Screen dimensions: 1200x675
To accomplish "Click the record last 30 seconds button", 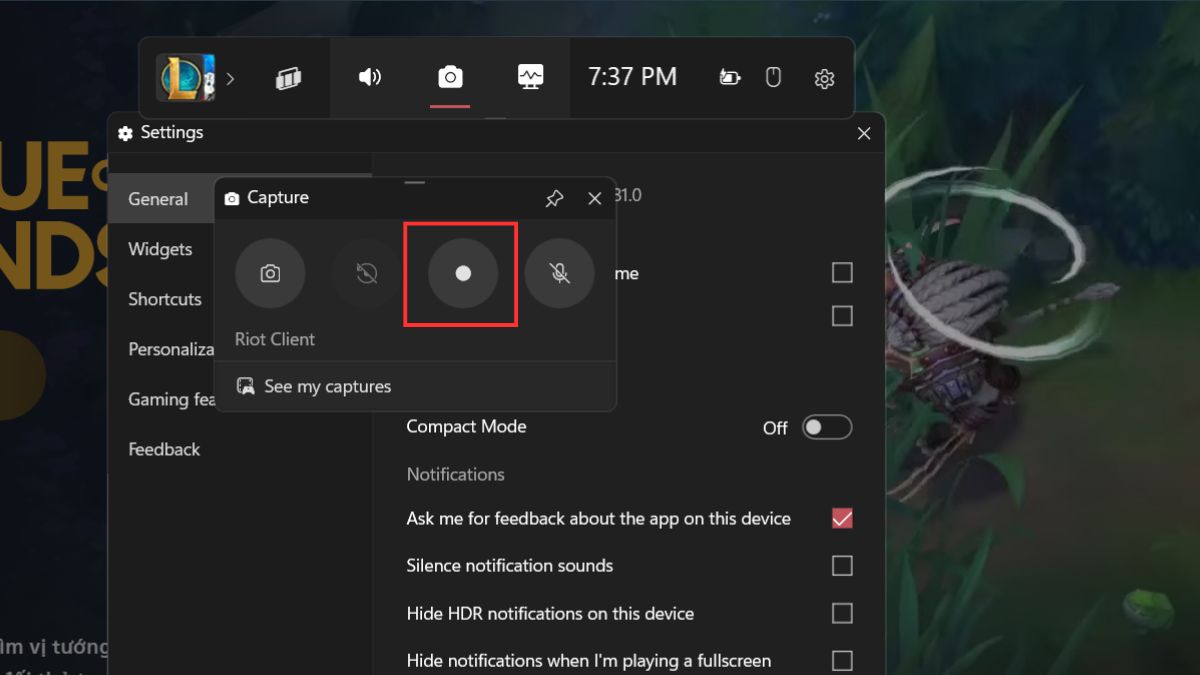I will [366, 273].
